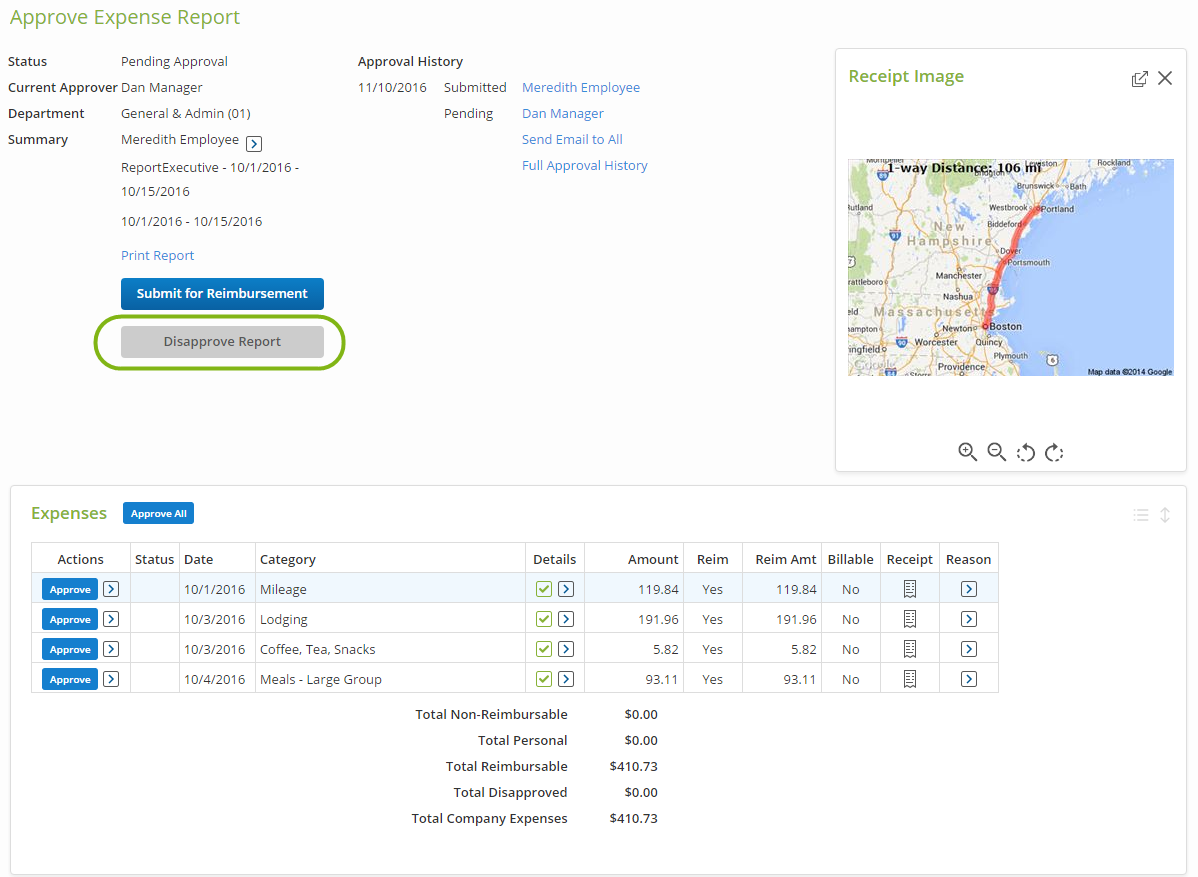Screen dimensions: 1198x877
Task: Expand details arrow for Meals - Large Group
Action: tap(566, 678)
